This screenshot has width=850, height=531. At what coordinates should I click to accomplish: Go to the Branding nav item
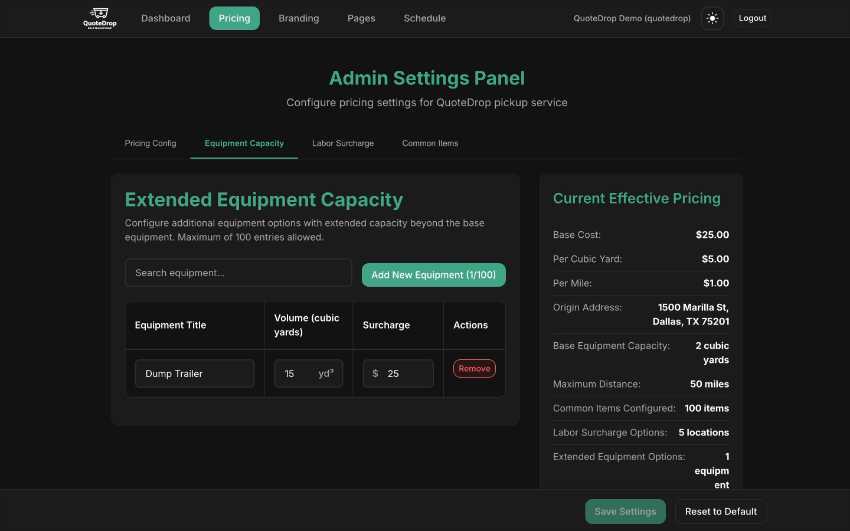pyautogui.click(x=299, y=18)
